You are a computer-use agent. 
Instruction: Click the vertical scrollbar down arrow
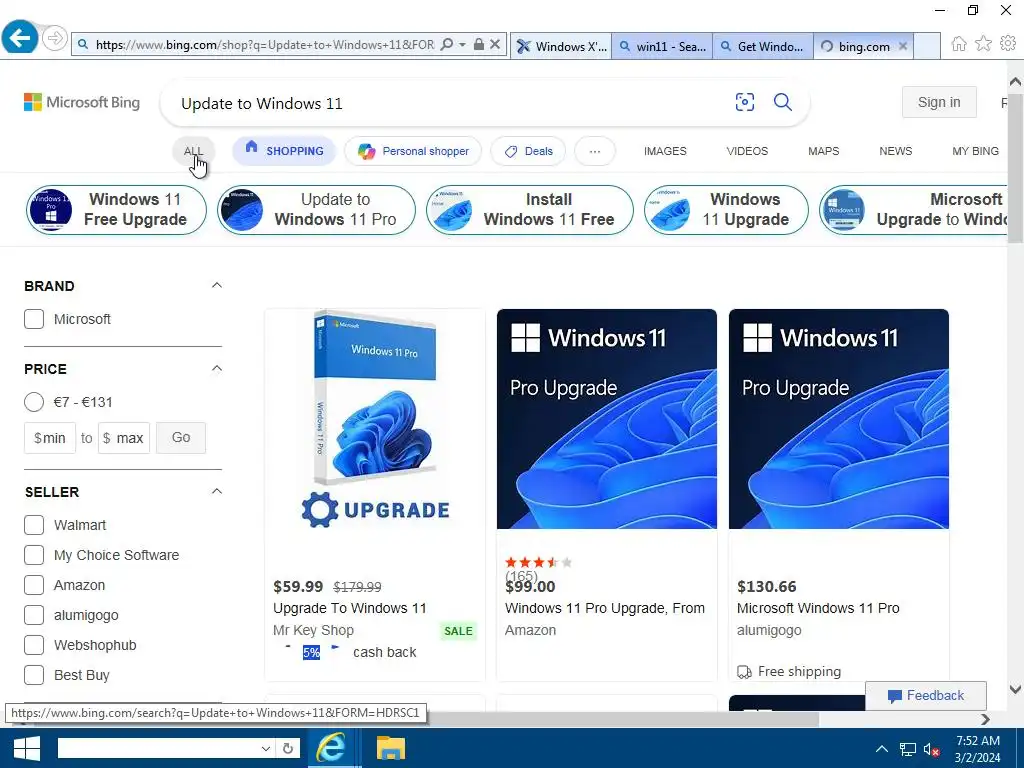click(1016, 690)
